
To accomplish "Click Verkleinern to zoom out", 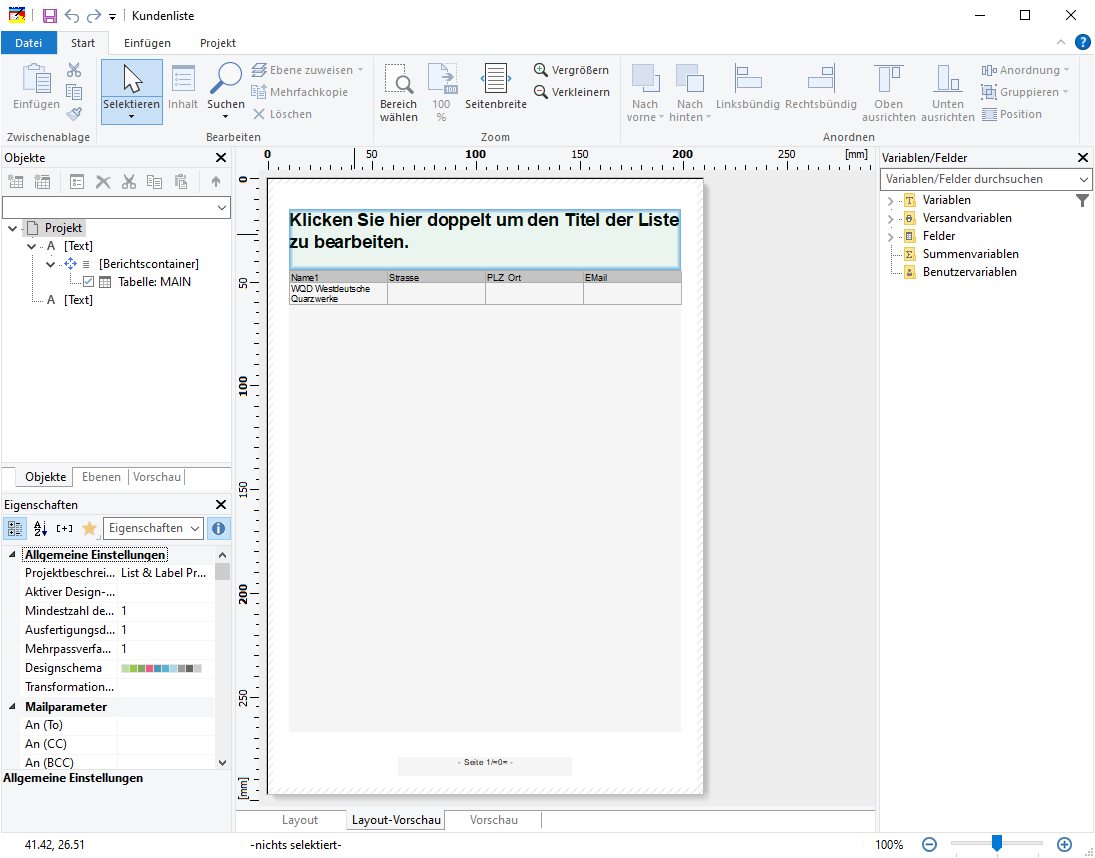I will (x=571, y=91).
